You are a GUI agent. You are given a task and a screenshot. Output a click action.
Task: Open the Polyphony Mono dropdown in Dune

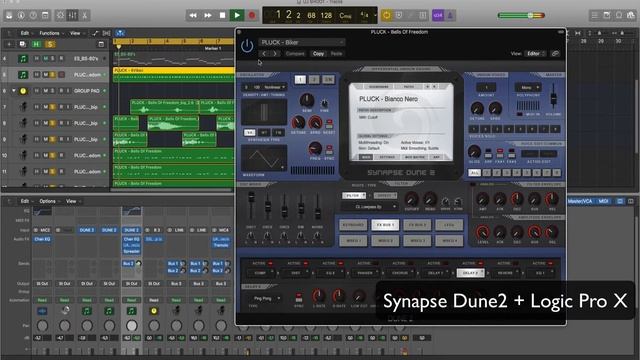click(x=528, y=87)
